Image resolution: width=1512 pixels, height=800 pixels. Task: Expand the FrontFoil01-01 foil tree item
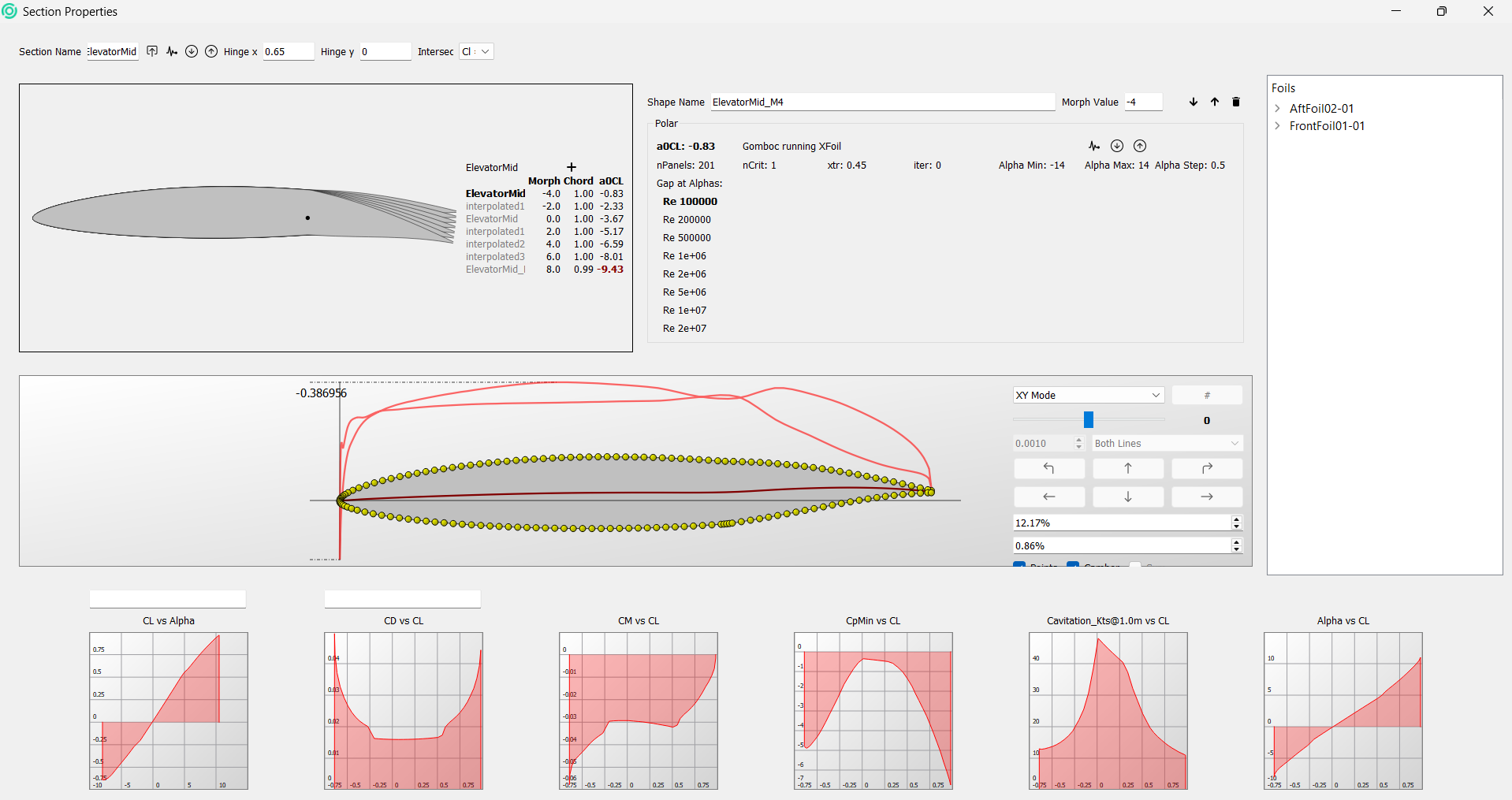tap(1277, 126)
